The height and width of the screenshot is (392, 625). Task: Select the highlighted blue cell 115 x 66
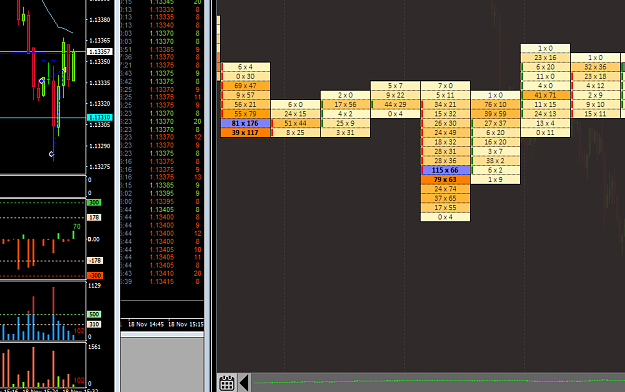(x=446, y=170)
